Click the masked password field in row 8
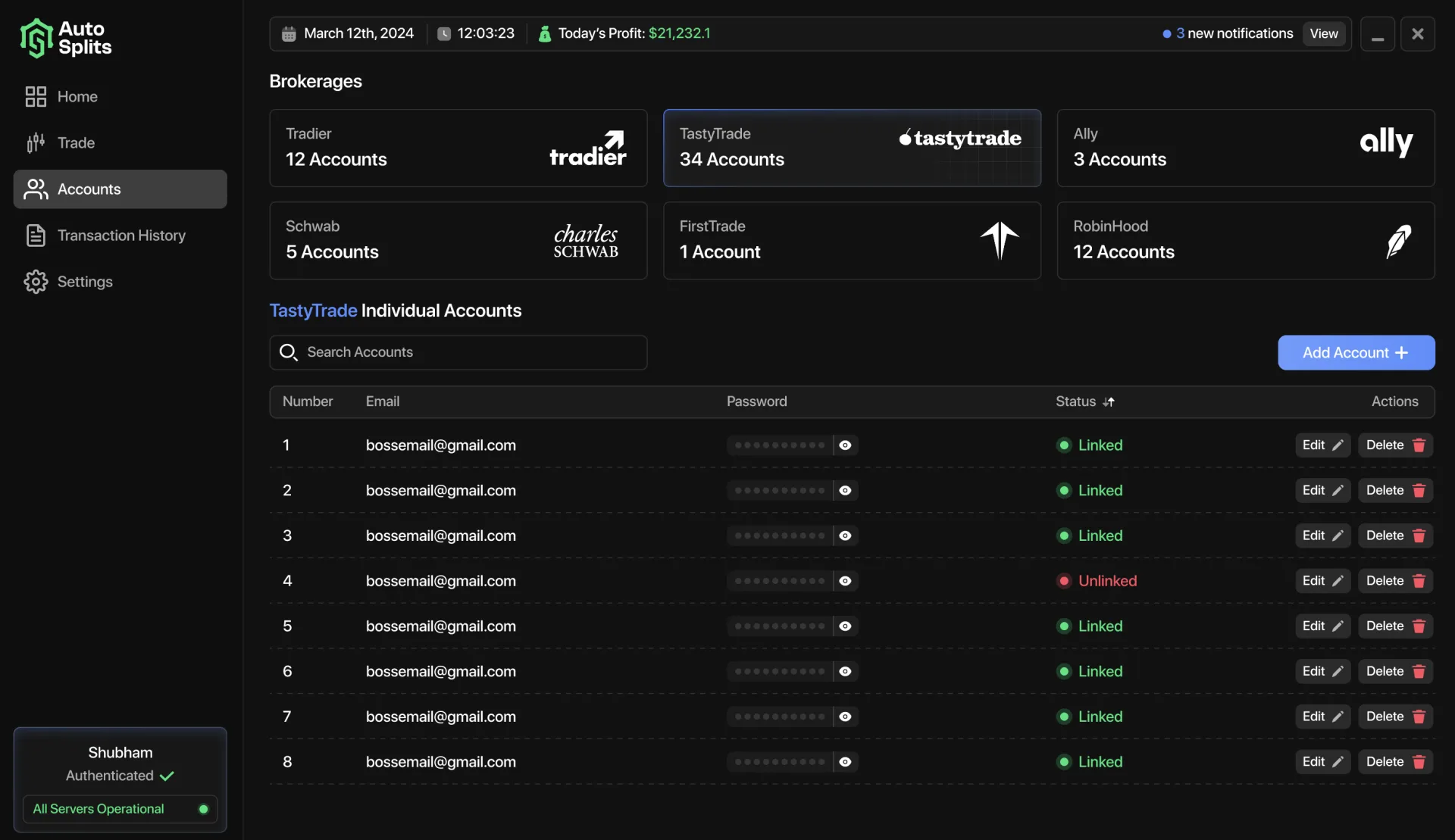 [780, 762]
